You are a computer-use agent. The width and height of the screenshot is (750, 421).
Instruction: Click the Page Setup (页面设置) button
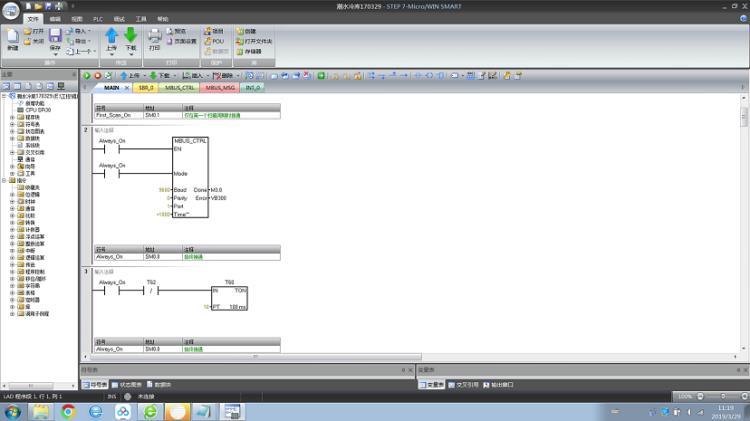(181, 41)
